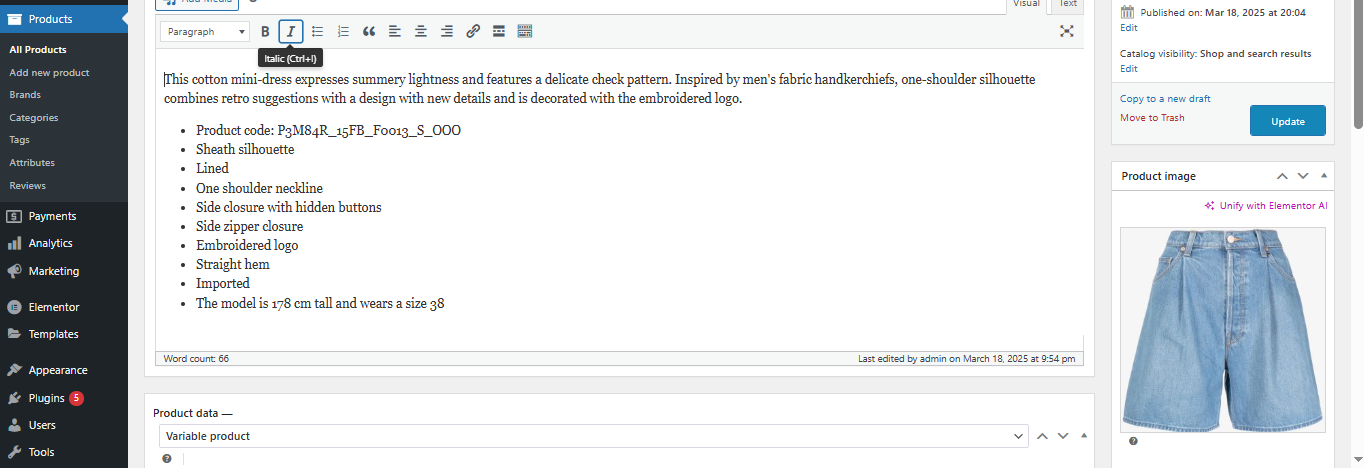1364x468 pixels.
Task: Click the Italic toolbar button
Action: [x=290, y=32]
